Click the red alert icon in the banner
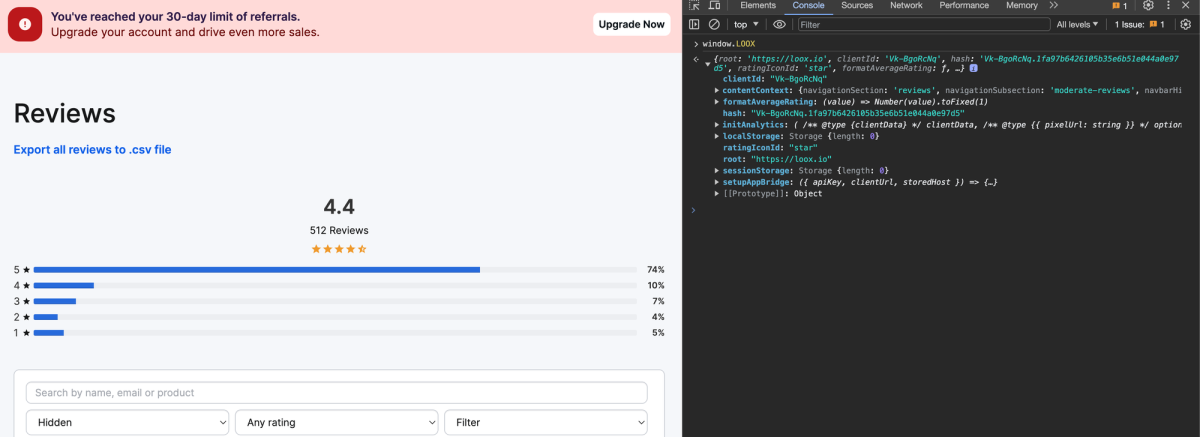 (x=25, y=25)
